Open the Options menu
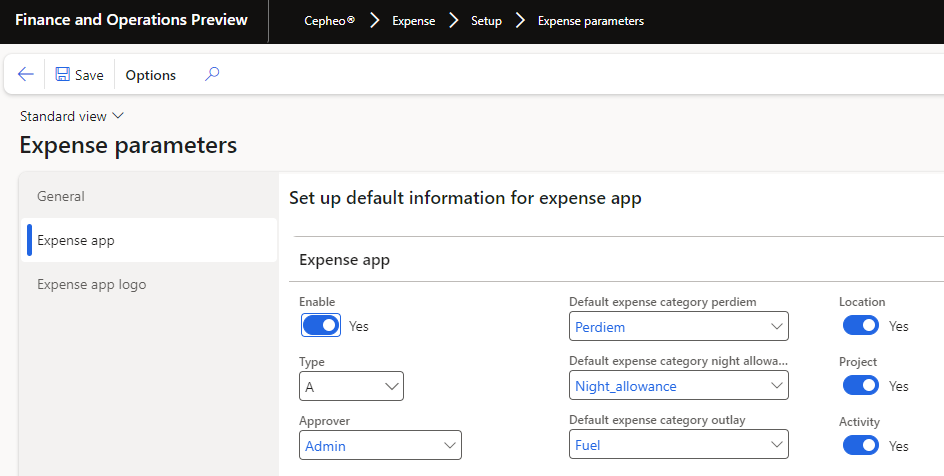944x476 pixels. click(150, 75)
